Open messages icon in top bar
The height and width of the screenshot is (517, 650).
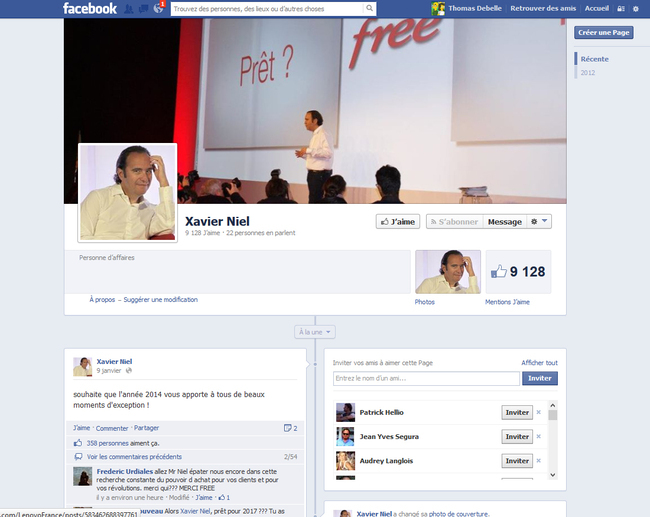coord(143,9)
